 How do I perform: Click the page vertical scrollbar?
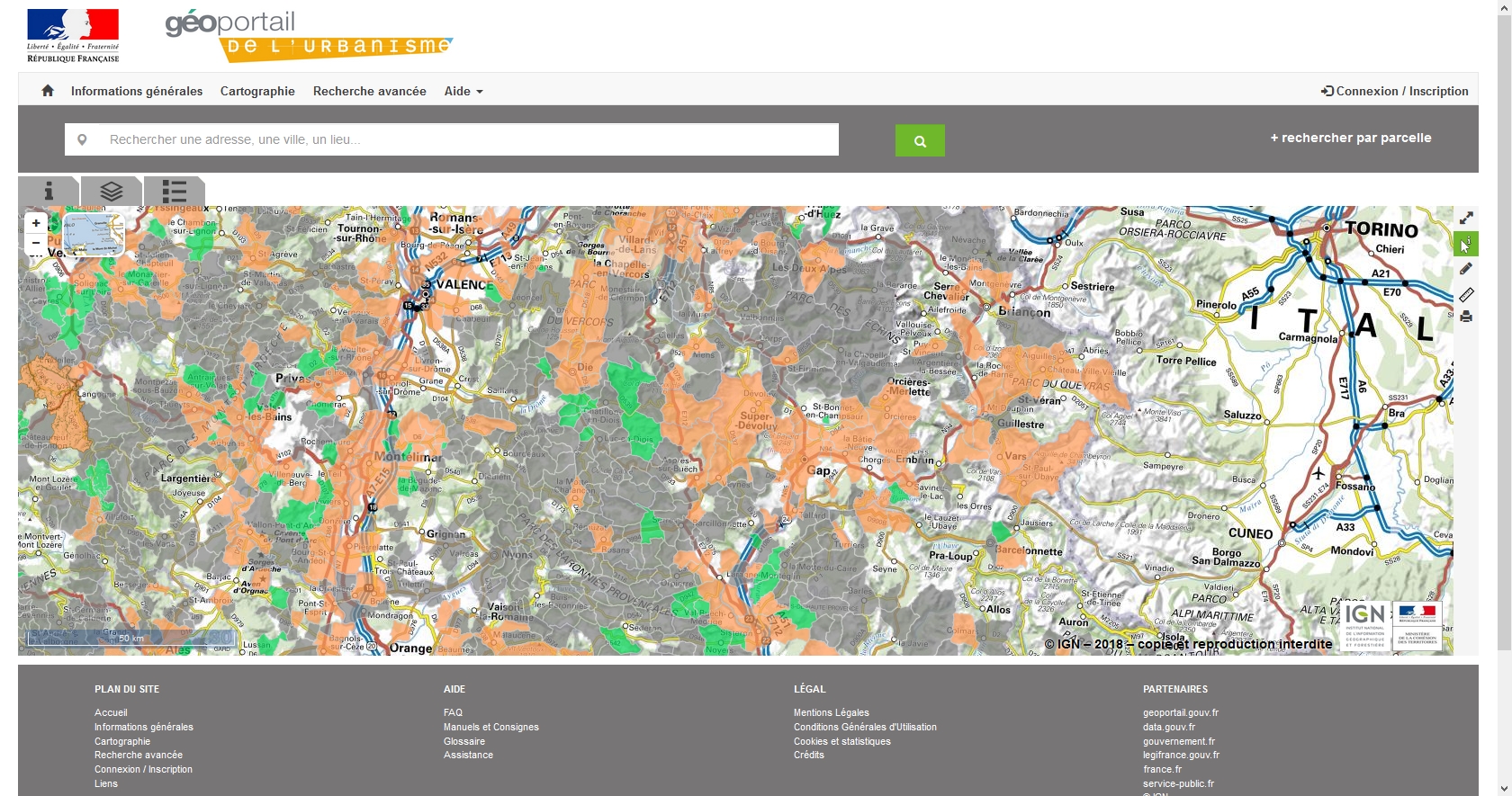pyautogui.click(x=1504, y=333)
